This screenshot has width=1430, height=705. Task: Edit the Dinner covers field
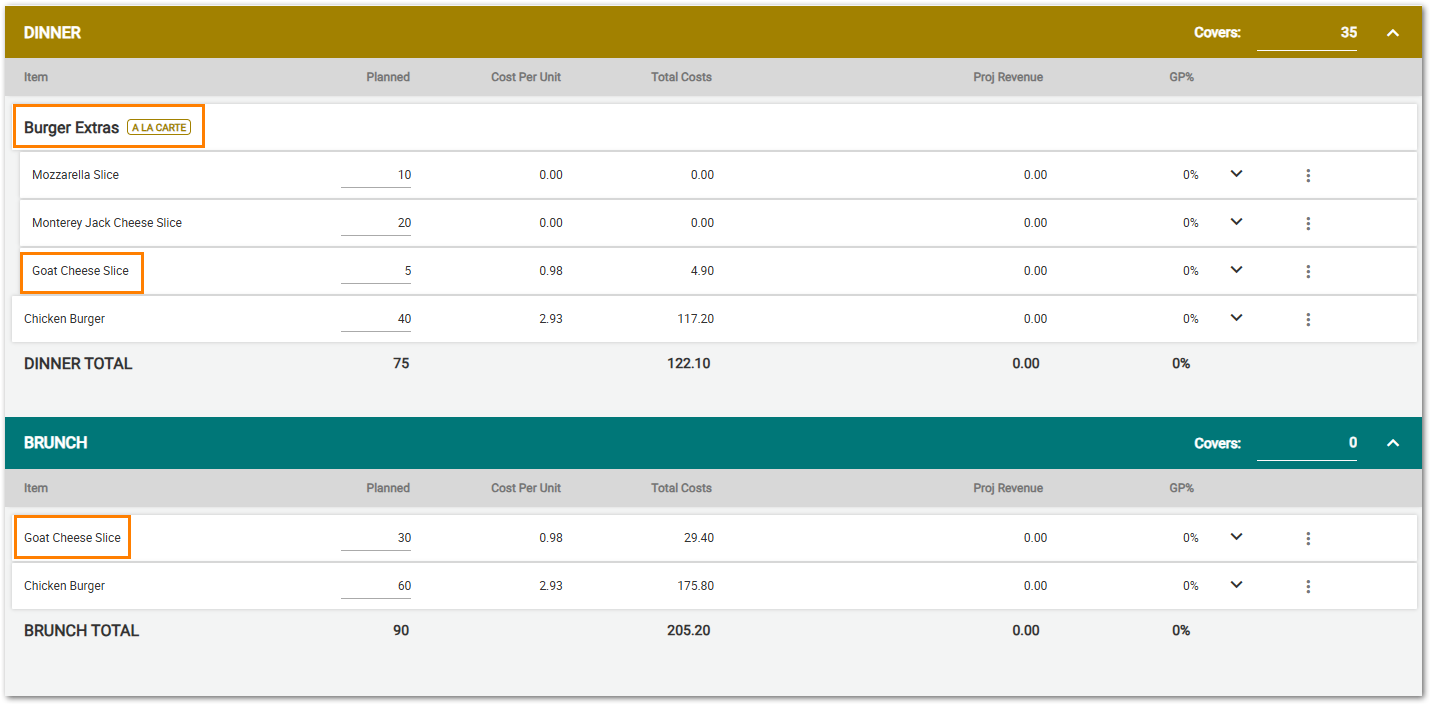pos(1306,33)
